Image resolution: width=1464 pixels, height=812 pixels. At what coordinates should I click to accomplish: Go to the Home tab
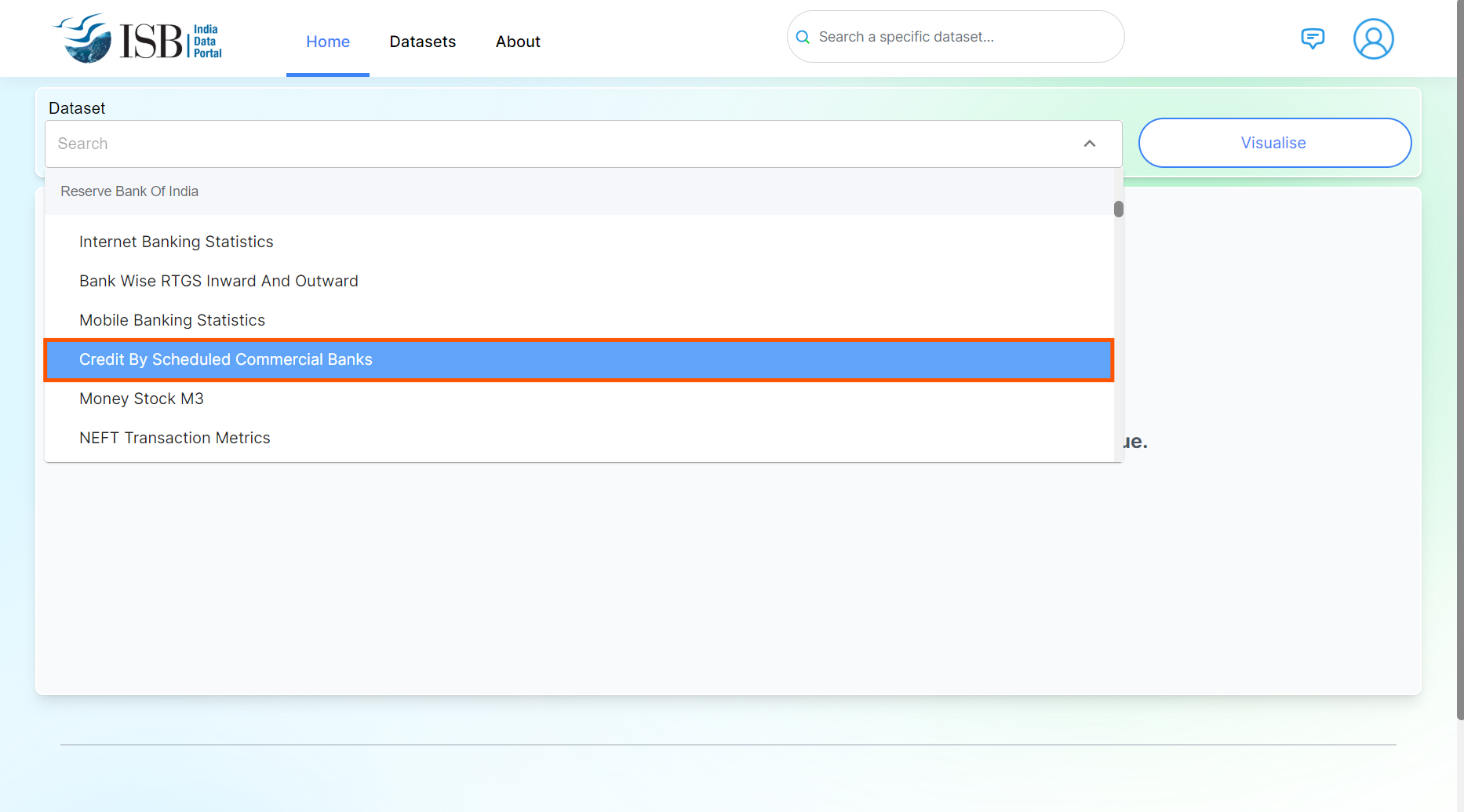pyautogui.click(x=328, y=42)
